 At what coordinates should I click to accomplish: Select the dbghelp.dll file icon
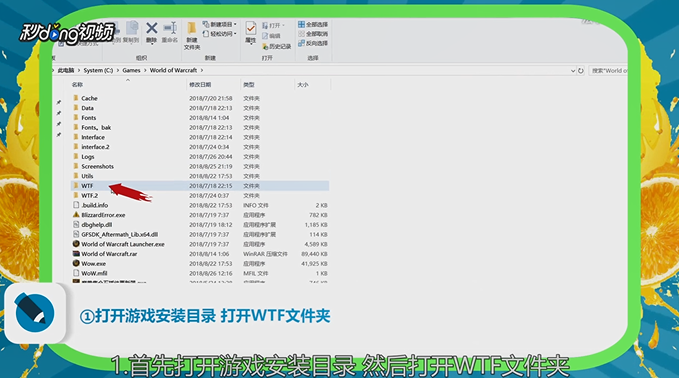pyautogui.click(x=76, y=225)
